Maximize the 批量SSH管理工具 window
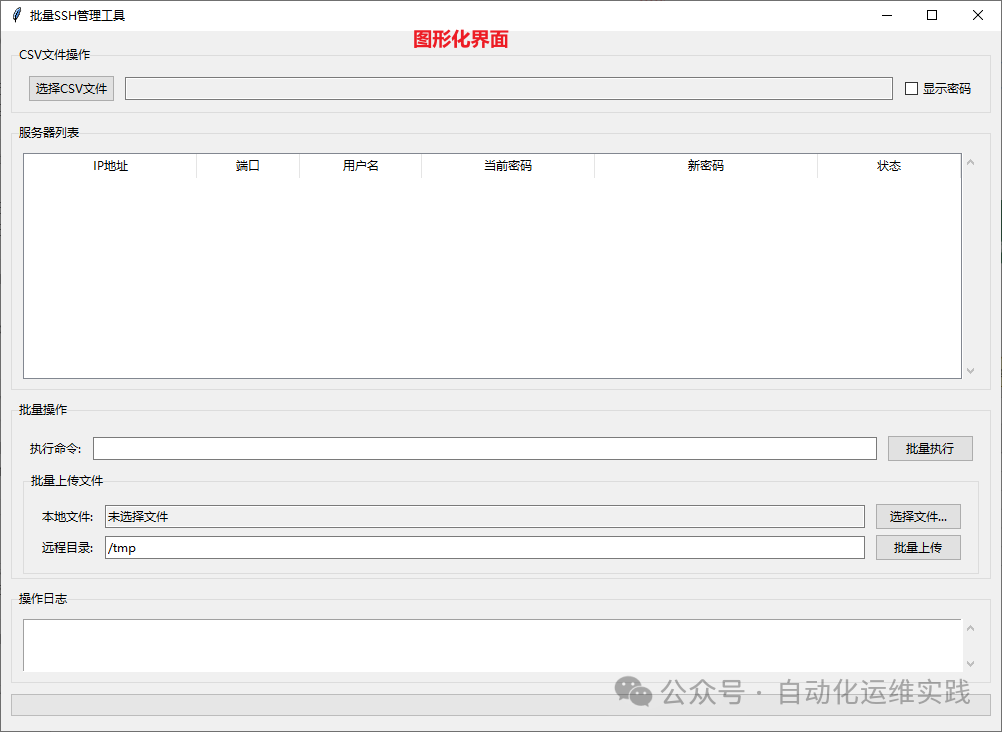Viewport: 1002px width, 732px height. pos(932,15)
